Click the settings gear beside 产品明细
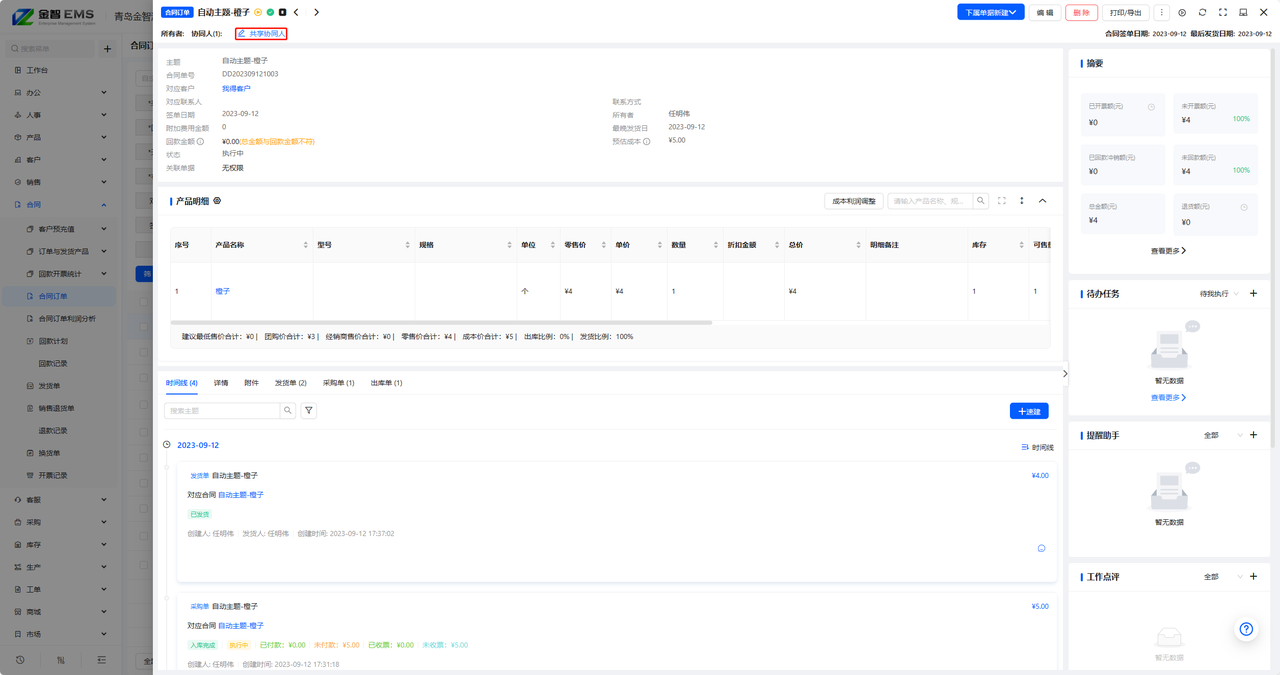The width and height of the screenshot is (1280, 675). pos(217,201)
